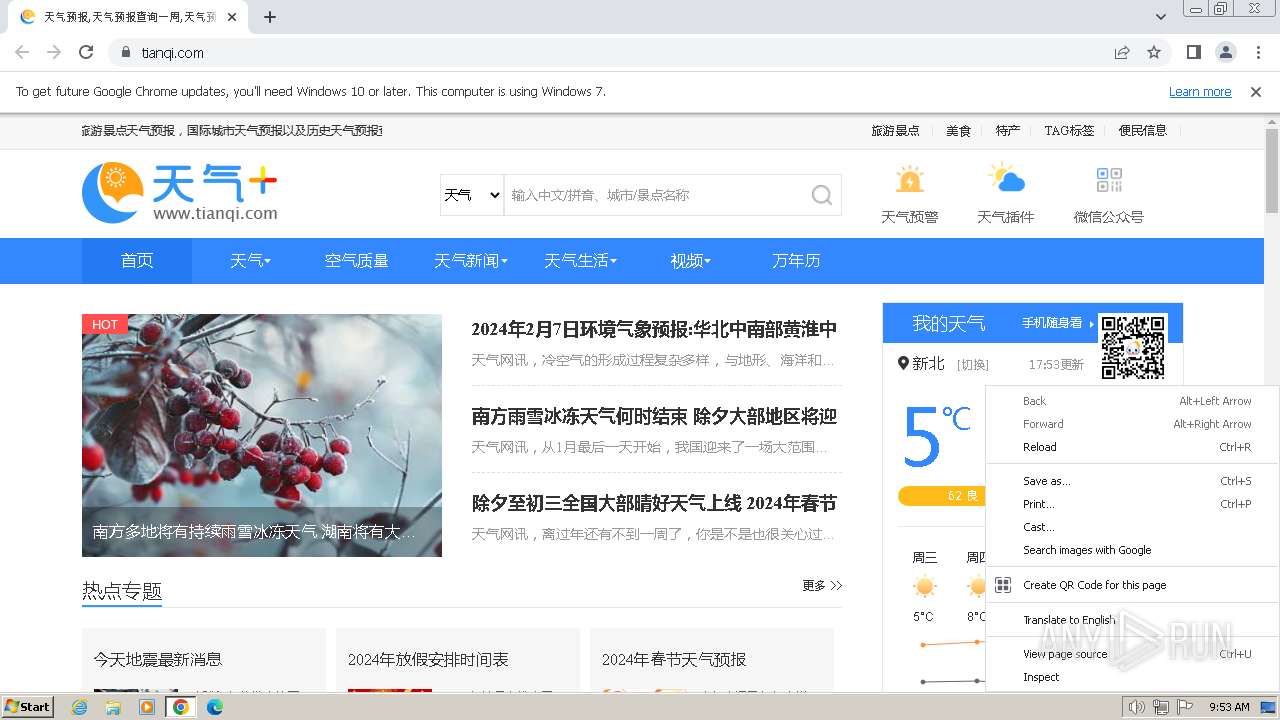The image size is (1280, 720).
Task: Open the Chrome profile avatar
Action: [1226, 52]
